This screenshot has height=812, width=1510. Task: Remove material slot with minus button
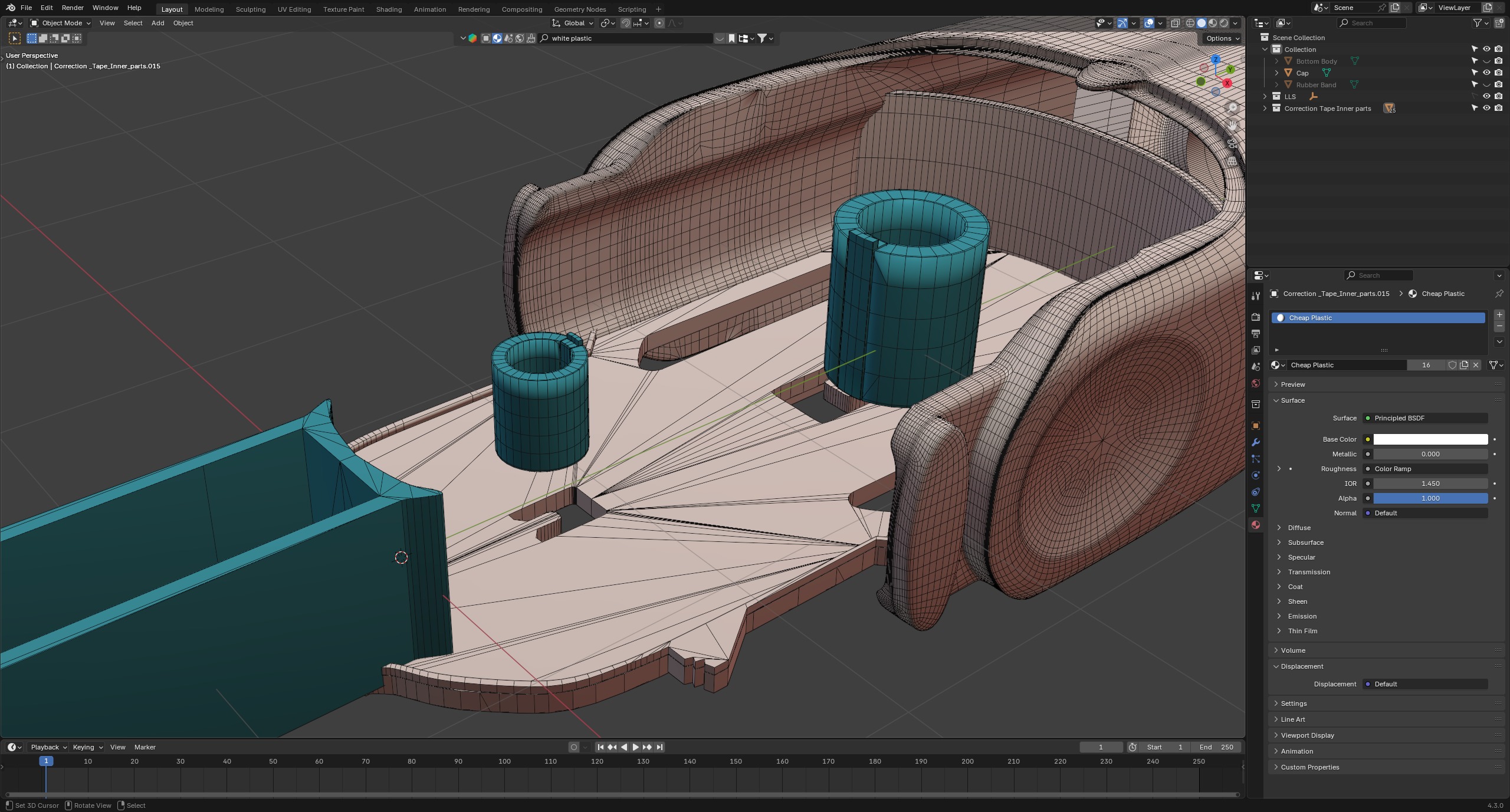(x=1499, y=326)
